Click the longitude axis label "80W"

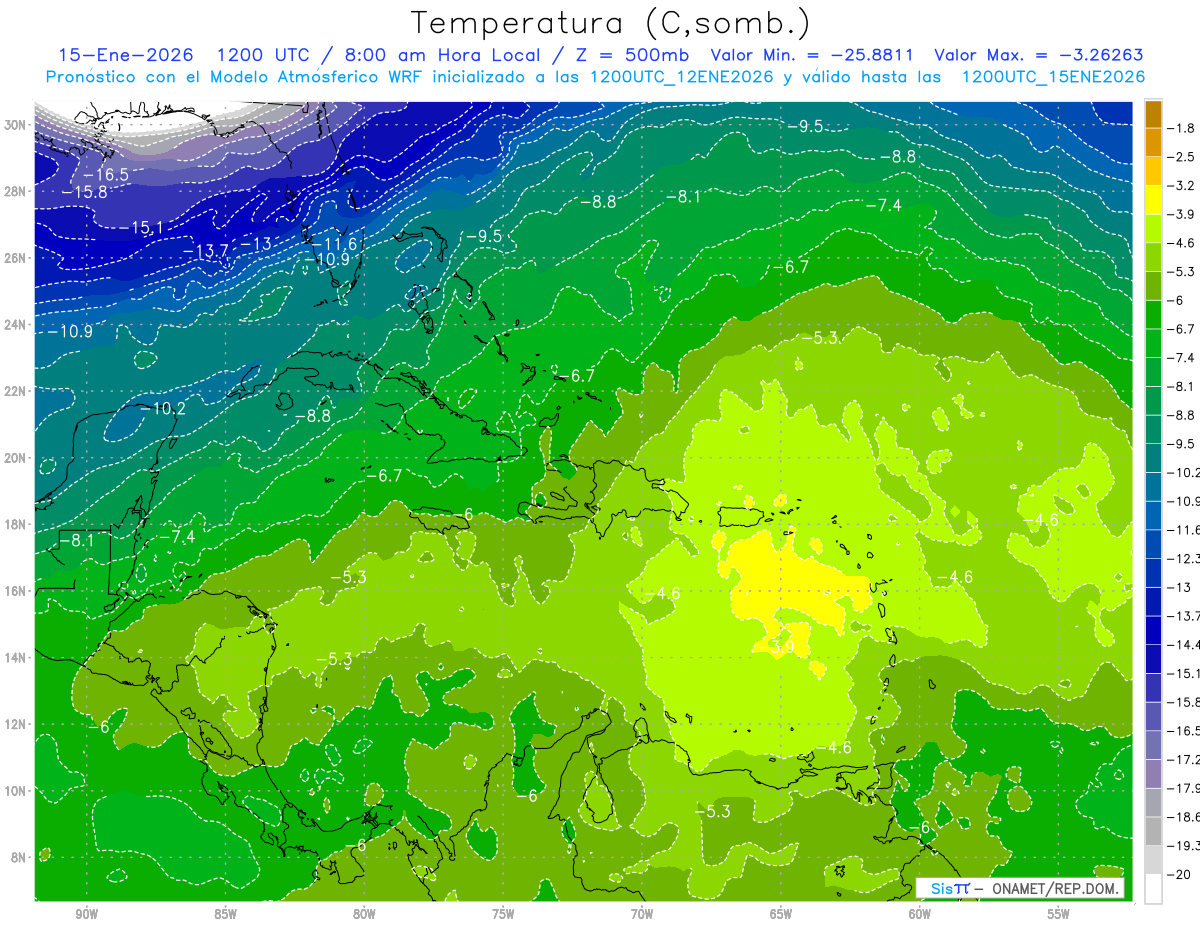coord(364,914)
